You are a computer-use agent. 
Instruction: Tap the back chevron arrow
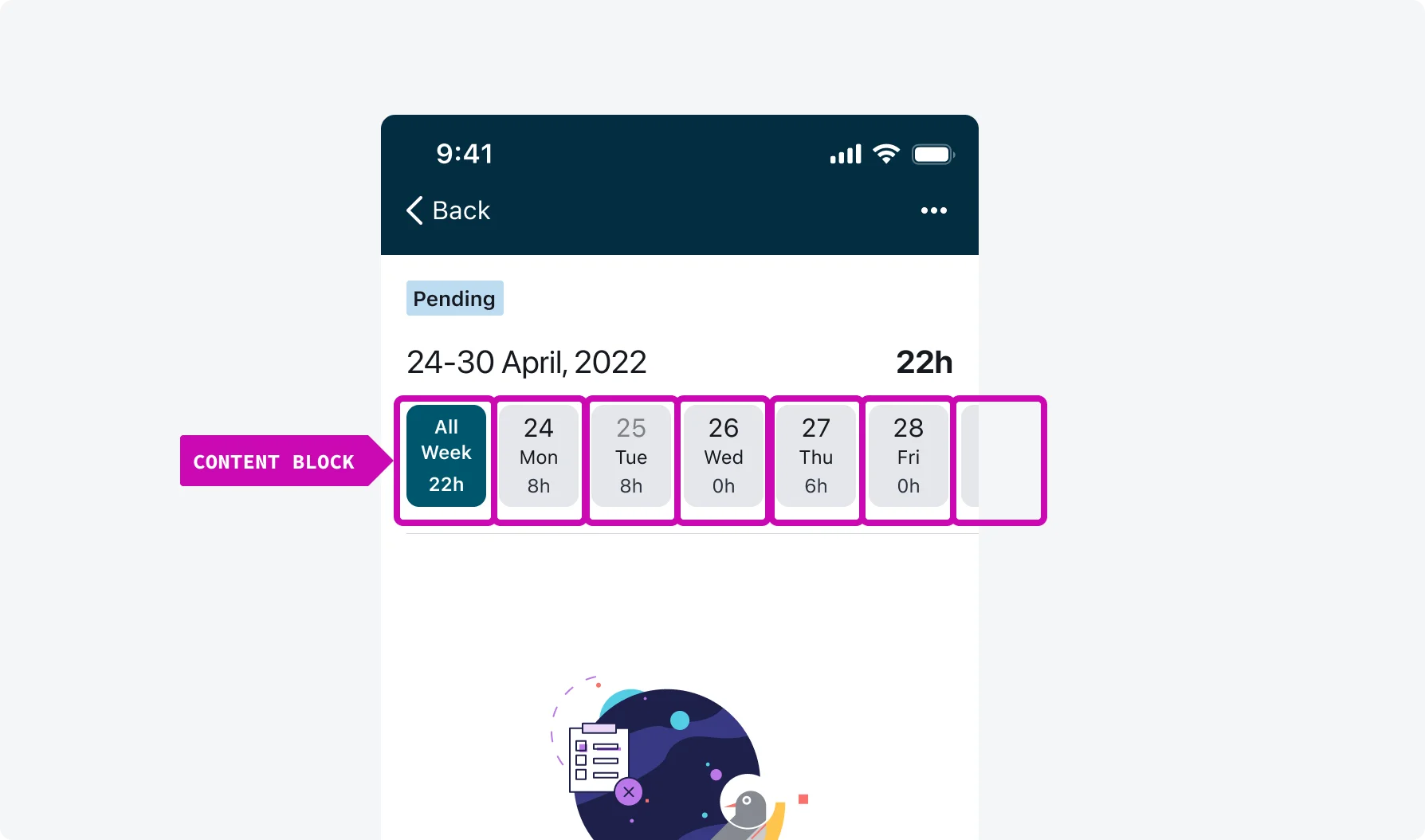tap(414, 210)
